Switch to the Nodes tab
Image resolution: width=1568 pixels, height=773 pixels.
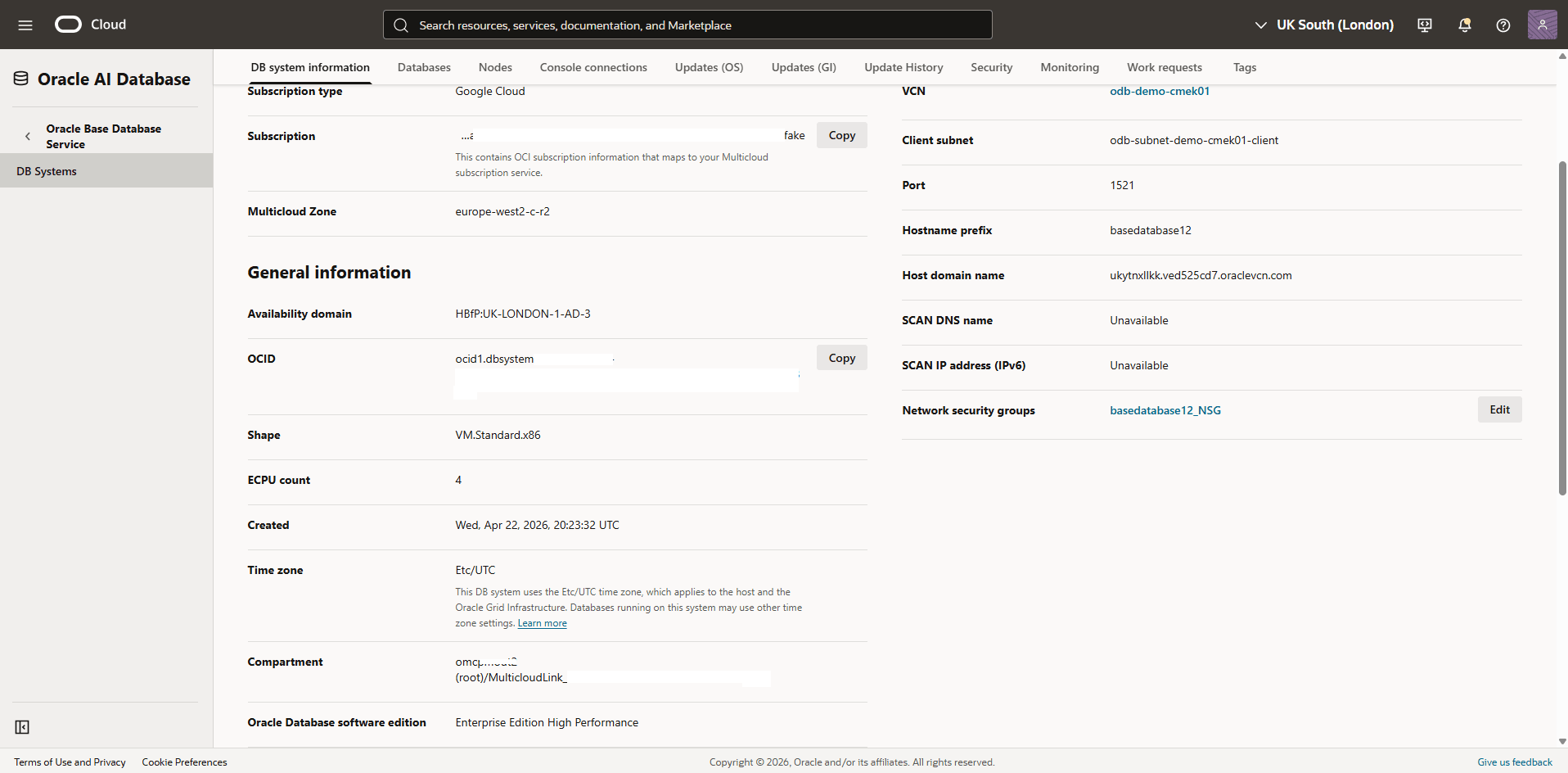click(x=495, y=67)
